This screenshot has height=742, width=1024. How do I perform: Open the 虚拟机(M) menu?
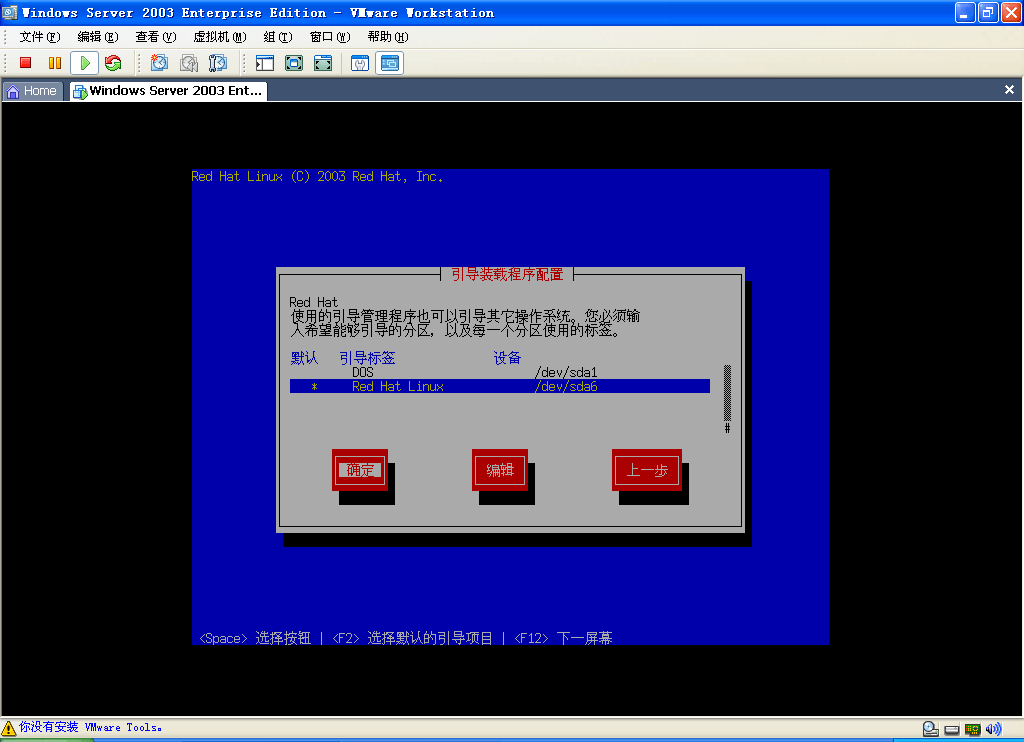(x=219, y=37)
